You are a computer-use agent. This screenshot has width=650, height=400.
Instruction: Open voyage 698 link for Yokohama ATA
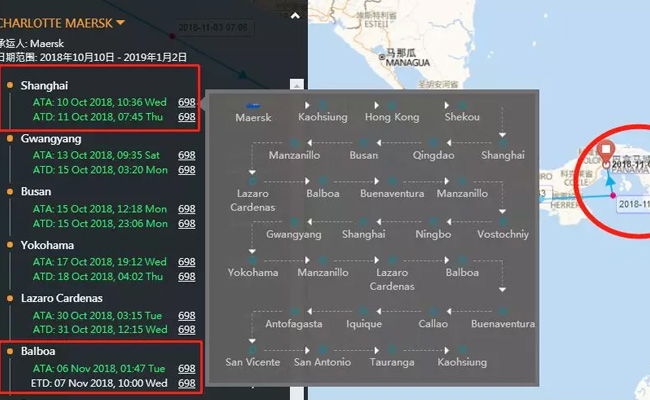click(x=187, y=262)
